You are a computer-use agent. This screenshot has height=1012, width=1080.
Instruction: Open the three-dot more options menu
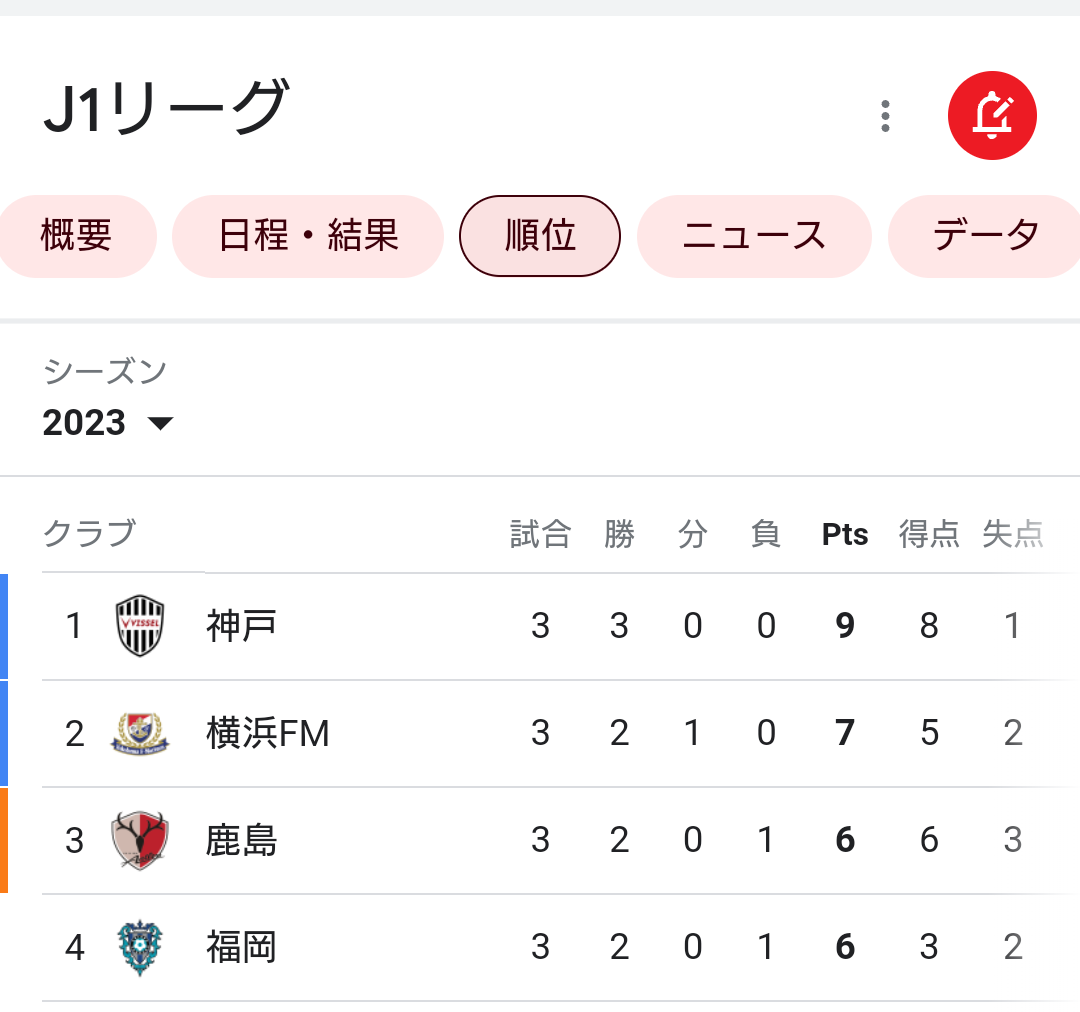pos(885,116)
